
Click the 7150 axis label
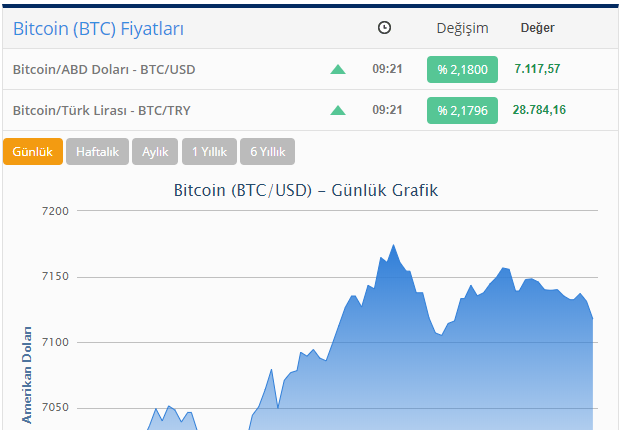coord(55,276)
